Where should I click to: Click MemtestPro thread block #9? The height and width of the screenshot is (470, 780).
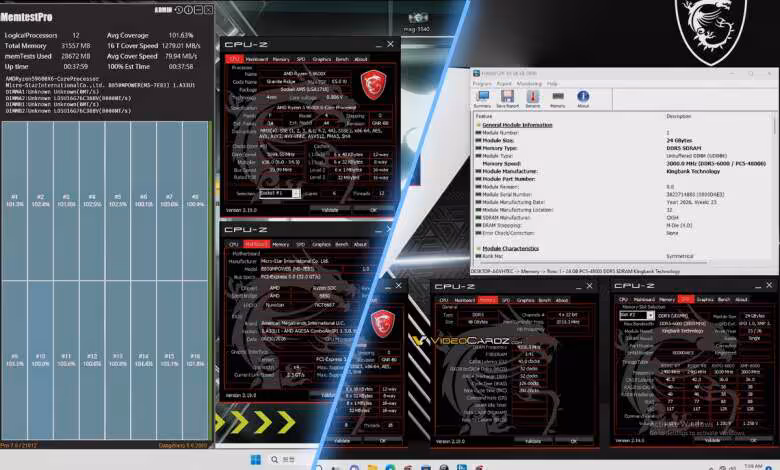[14, 360]
